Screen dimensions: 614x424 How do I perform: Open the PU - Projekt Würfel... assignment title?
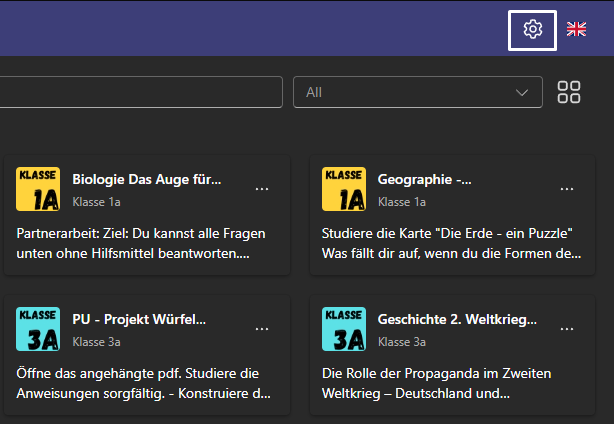click(139, 319)
